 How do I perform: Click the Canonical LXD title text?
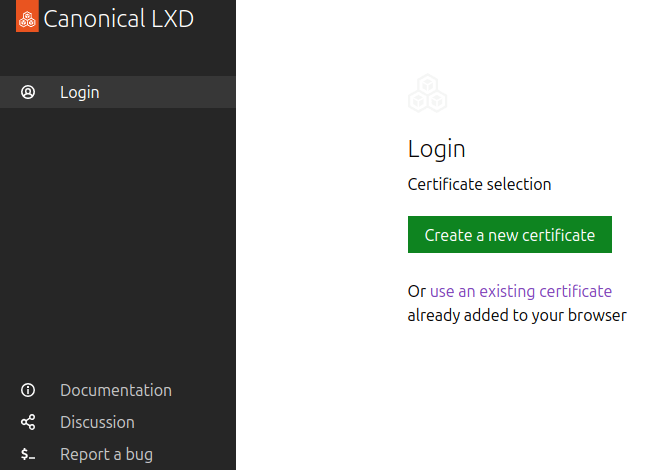[118, 19]
